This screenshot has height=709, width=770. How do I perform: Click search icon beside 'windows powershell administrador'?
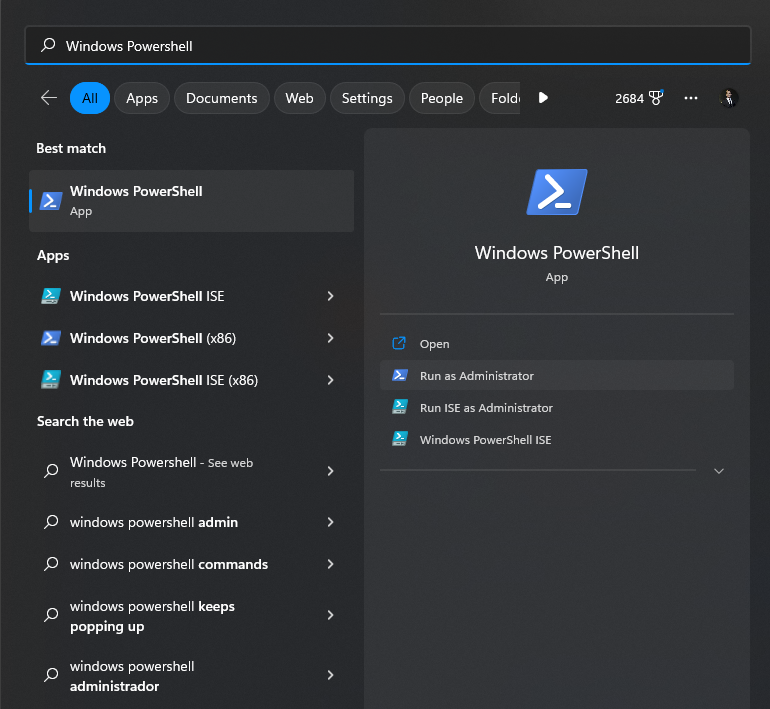point(51,675)
